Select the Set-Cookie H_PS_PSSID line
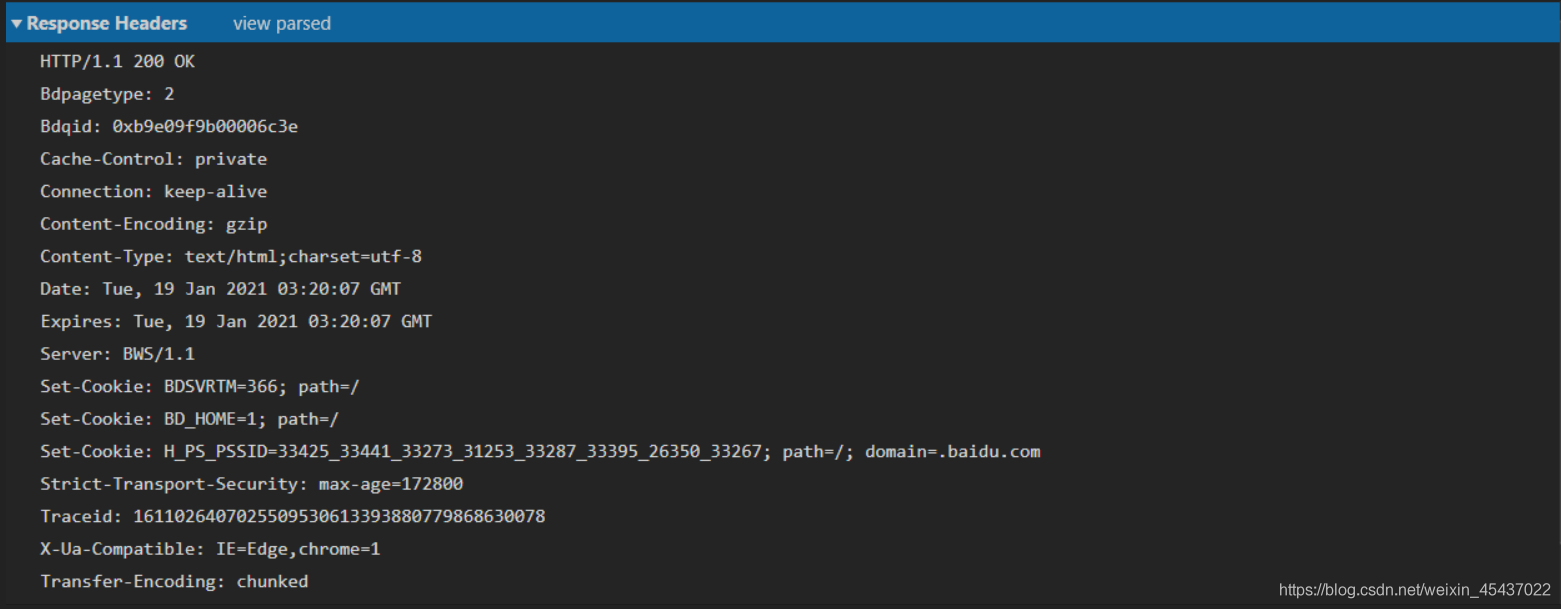This screenshot has width=1561, height=609. coord(540,452)
